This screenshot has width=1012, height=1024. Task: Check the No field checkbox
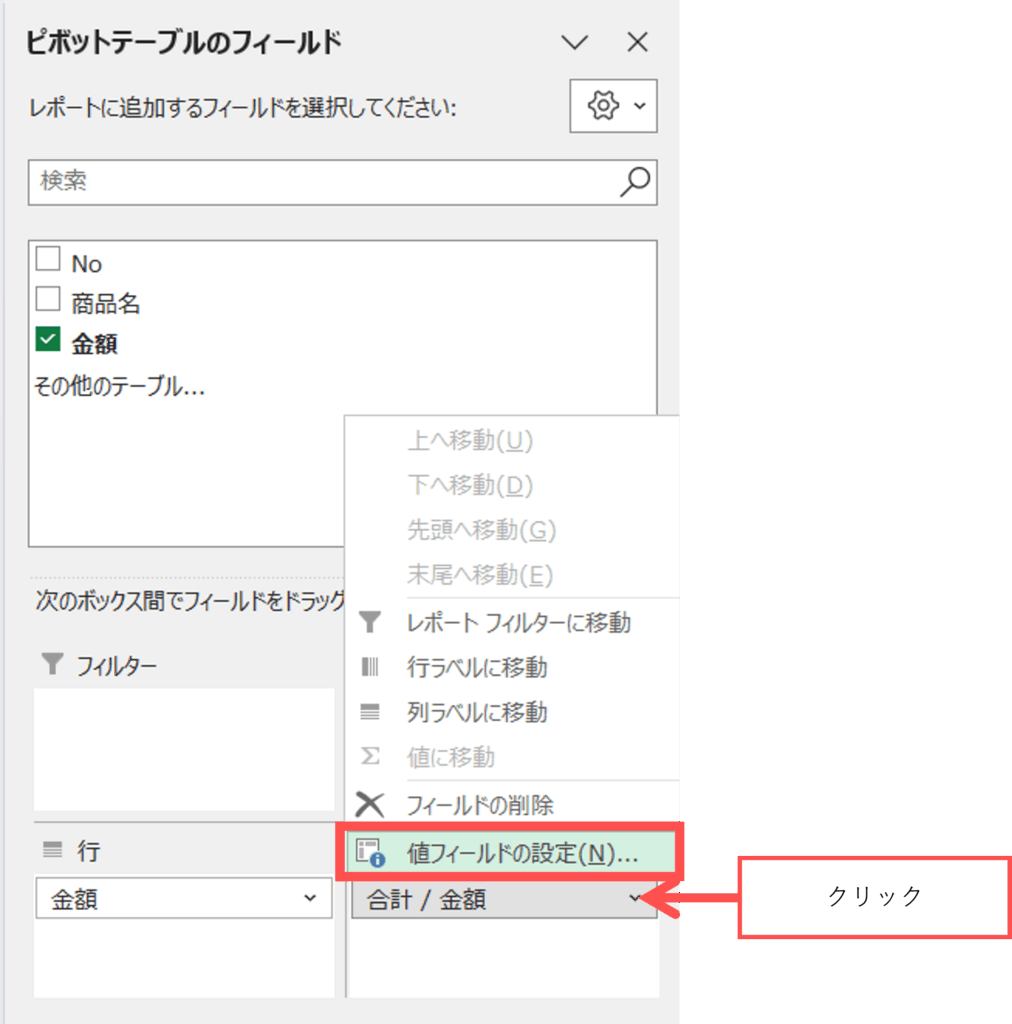48,261
